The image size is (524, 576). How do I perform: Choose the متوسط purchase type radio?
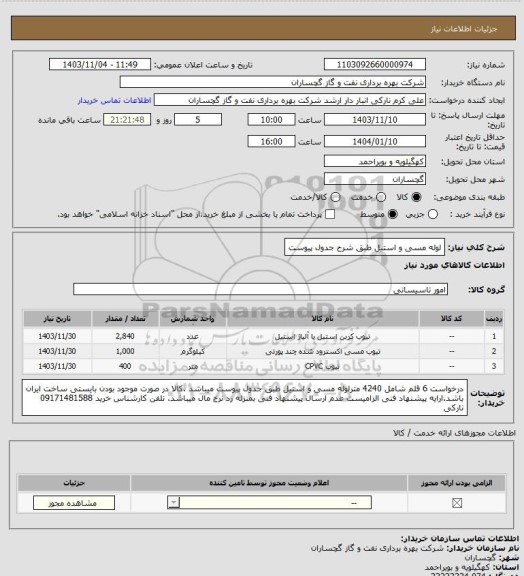click(392, 214)
